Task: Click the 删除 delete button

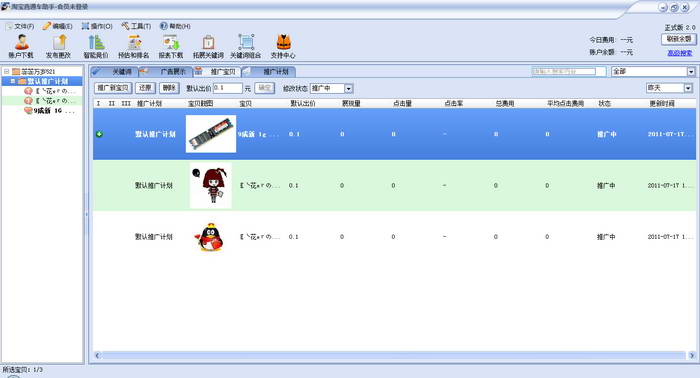Action: coord(169,88)
